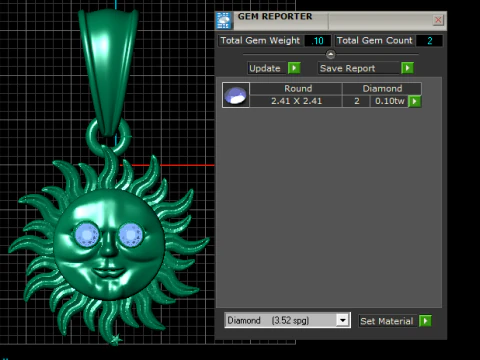Click the 0.10tw weight cell
The width and height of the screenshot is (480, 360).
(389, 101)
